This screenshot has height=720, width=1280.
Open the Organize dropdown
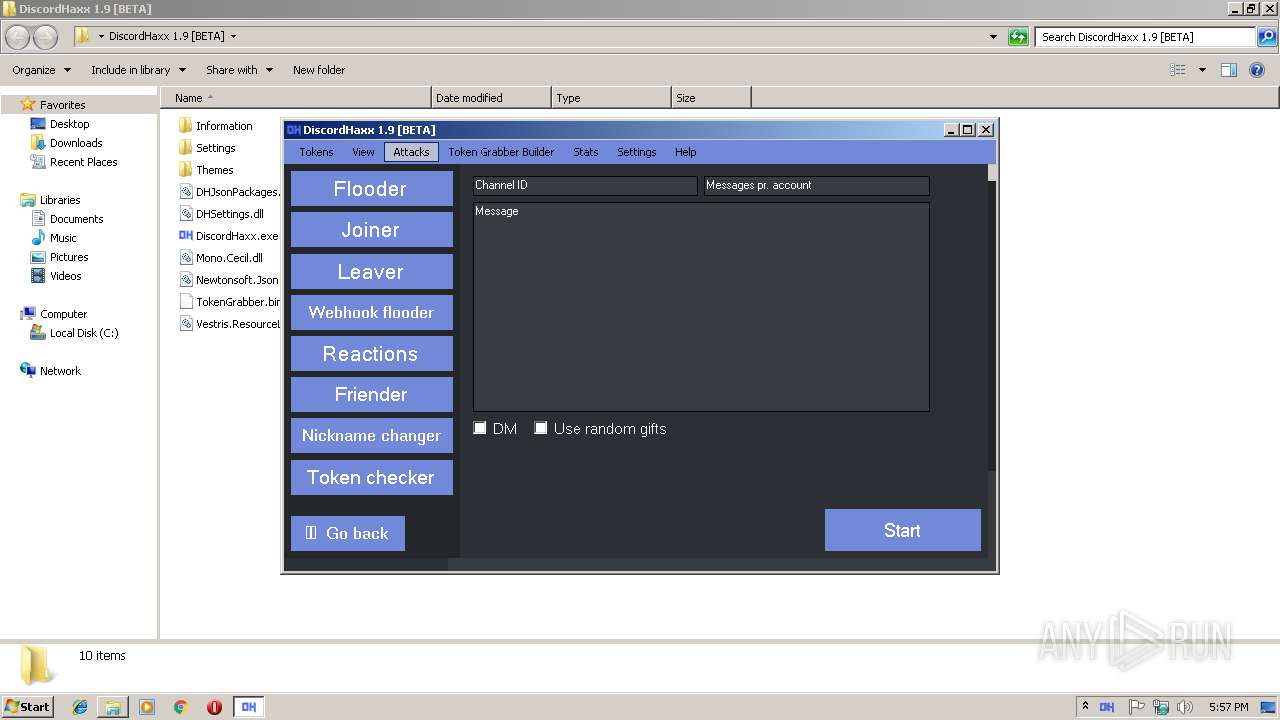41,70
